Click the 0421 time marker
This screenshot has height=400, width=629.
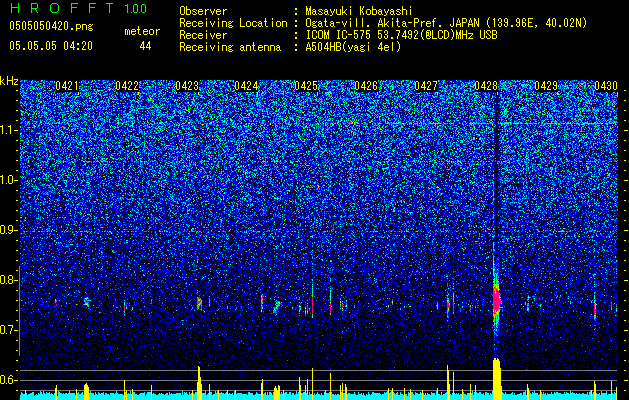[67, 86]
